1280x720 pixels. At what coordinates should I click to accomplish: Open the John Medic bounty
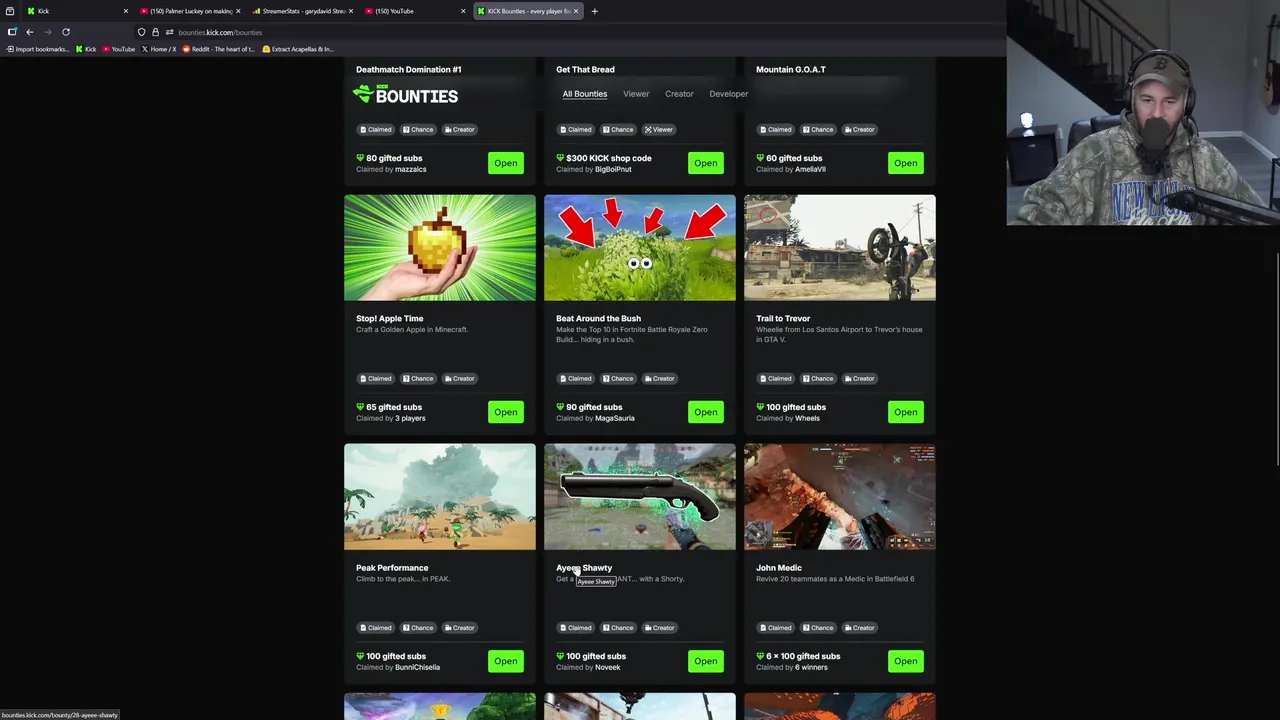pos(905,661)
